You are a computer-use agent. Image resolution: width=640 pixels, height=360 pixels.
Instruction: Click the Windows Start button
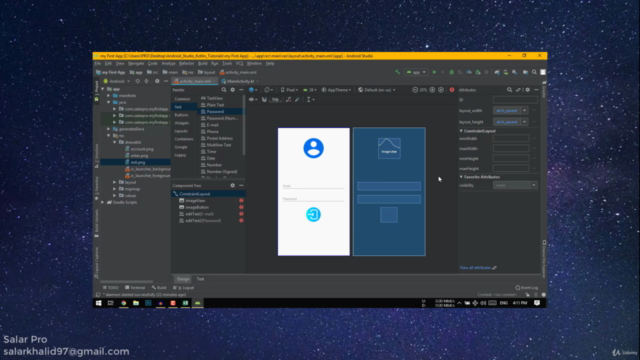click(x=98, y=303)
